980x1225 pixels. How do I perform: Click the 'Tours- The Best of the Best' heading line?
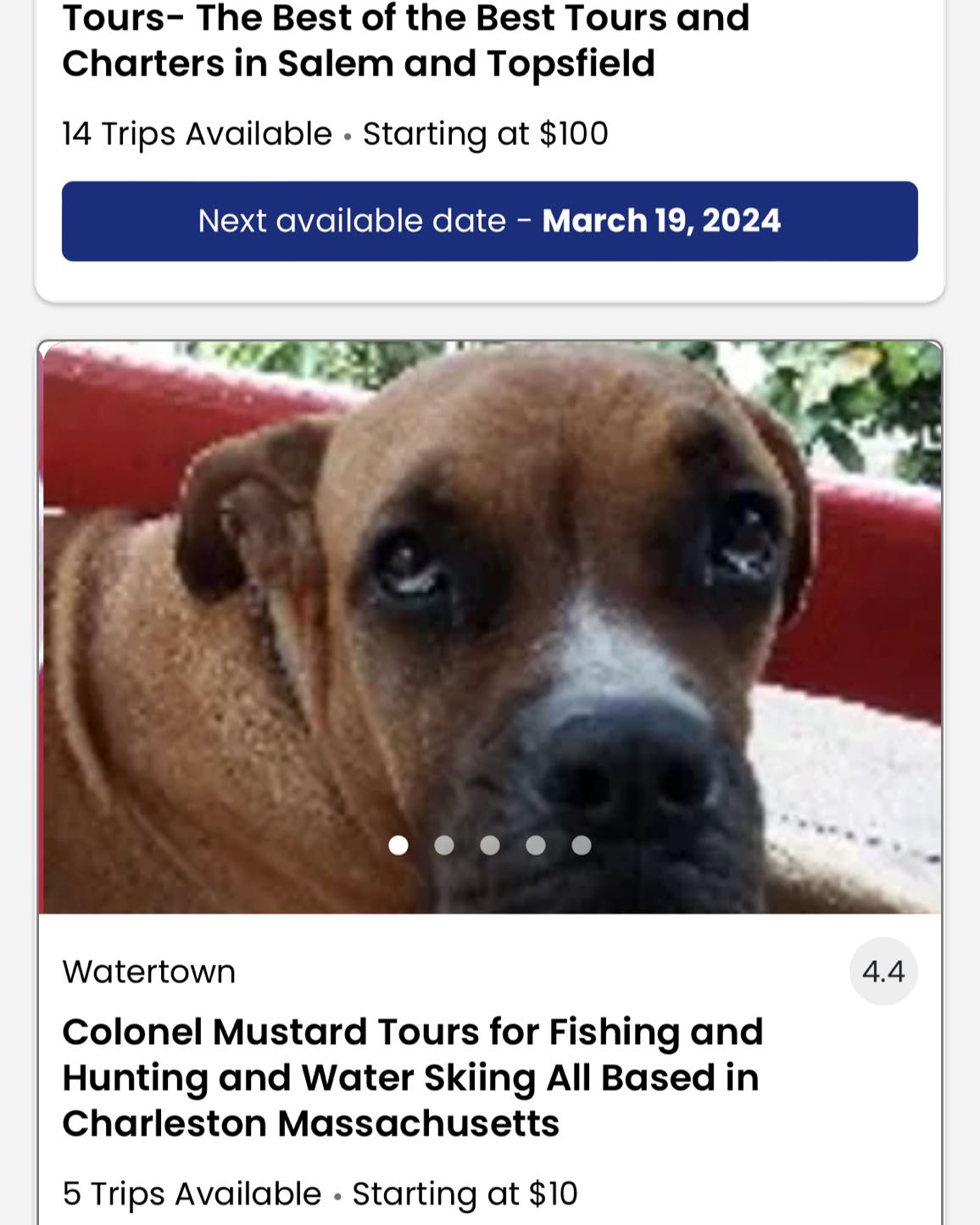(405, 18)
